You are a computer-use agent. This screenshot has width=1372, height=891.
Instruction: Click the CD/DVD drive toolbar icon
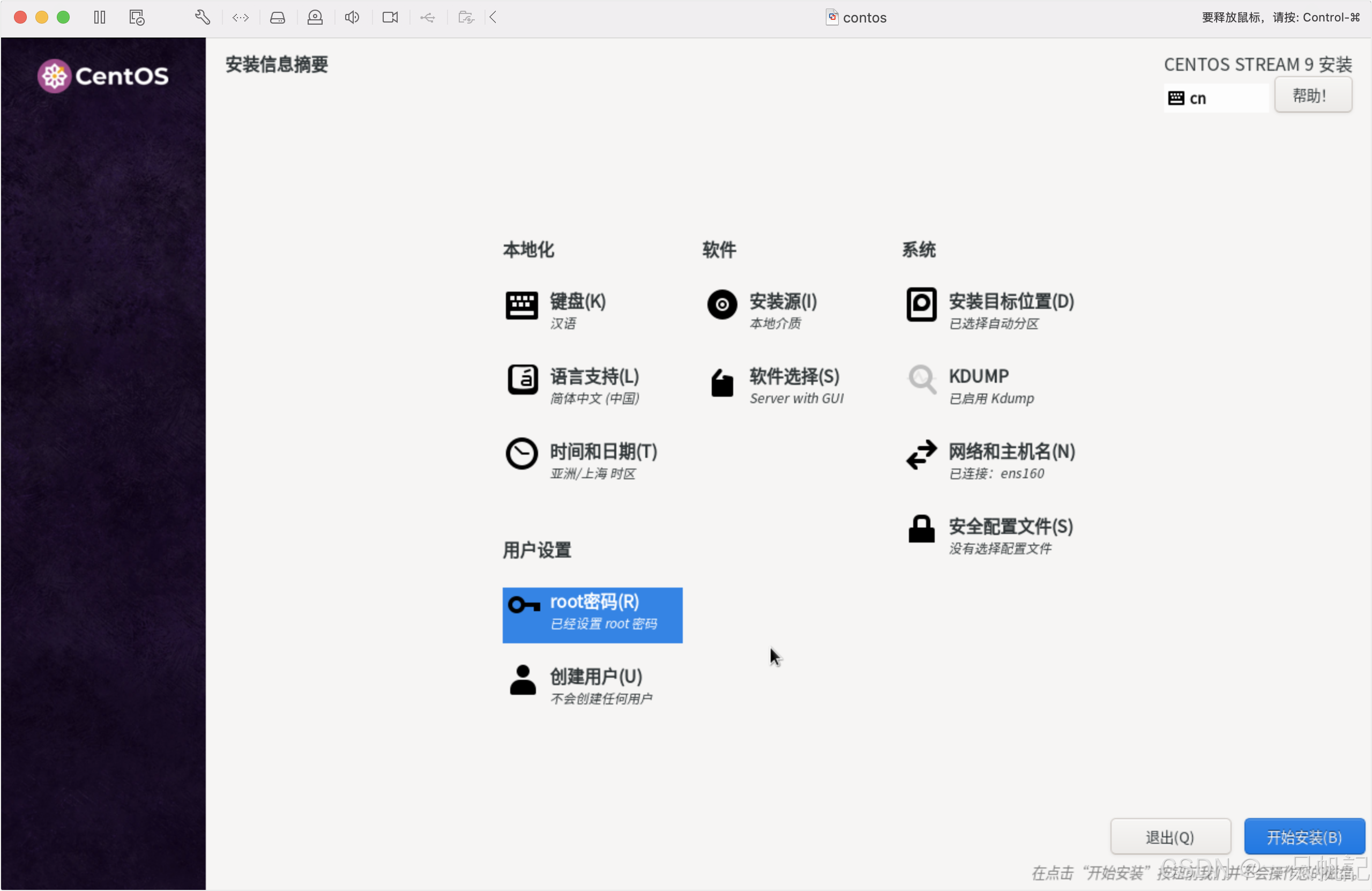pyautogui.click(x=315, y=17)
